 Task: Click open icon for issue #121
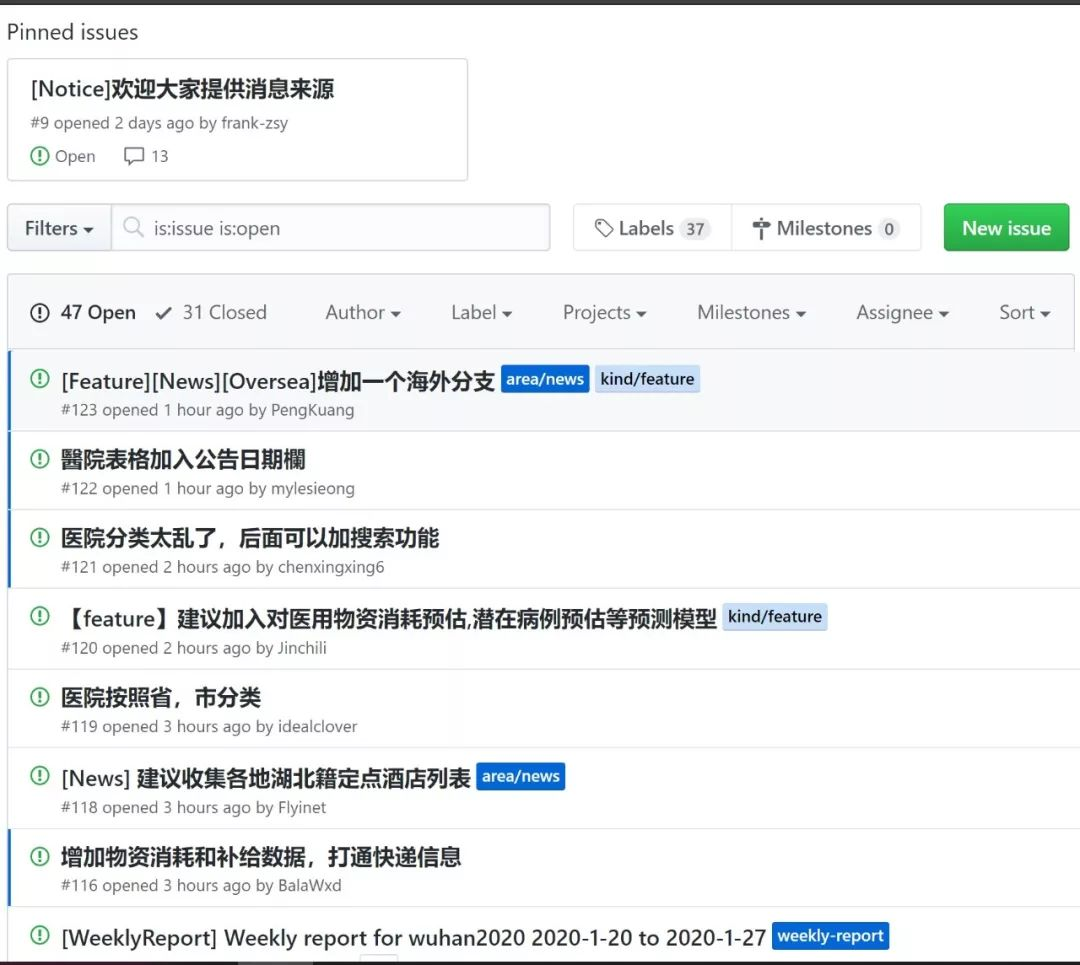point(40,537)
